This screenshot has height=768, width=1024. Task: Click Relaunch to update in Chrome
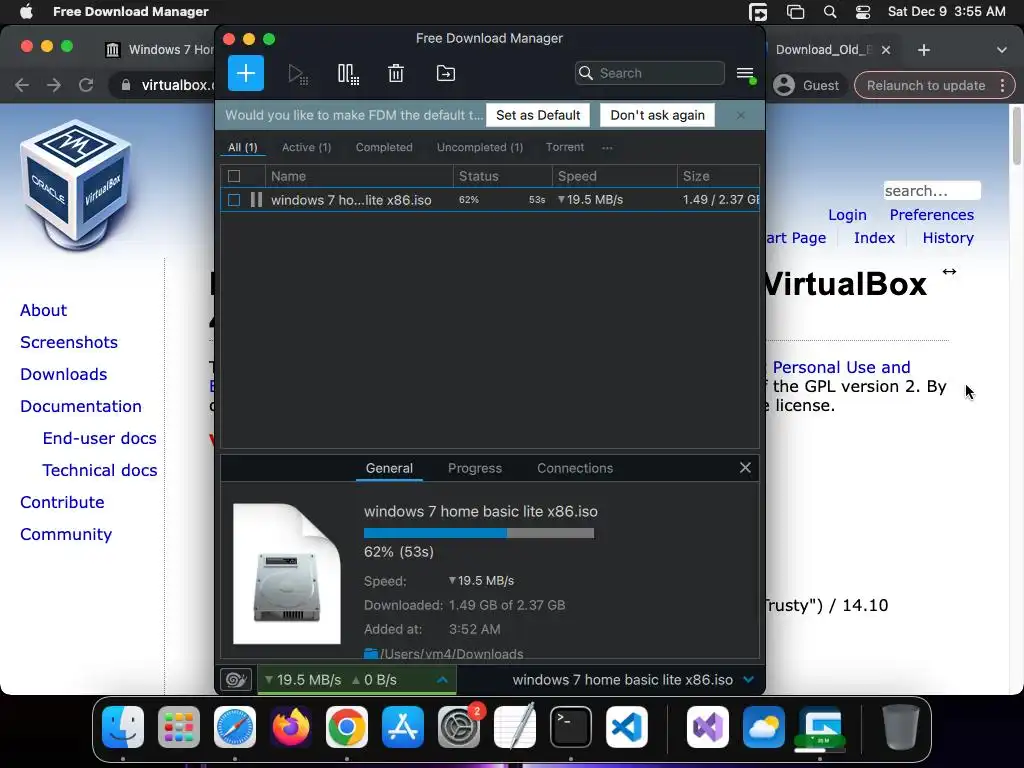(925, 86)
